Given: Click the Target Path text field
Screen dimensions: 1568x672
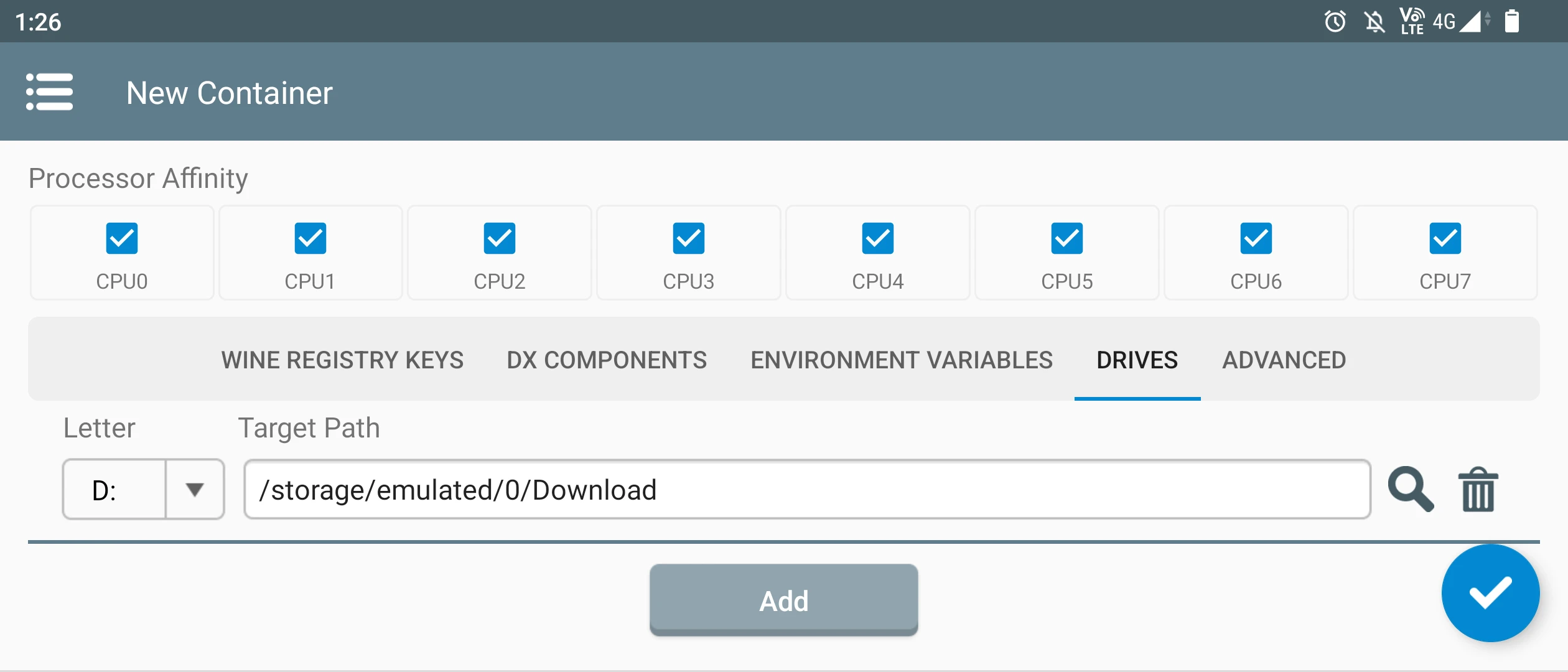Looking at the screenshot, I should coord(807,490).
